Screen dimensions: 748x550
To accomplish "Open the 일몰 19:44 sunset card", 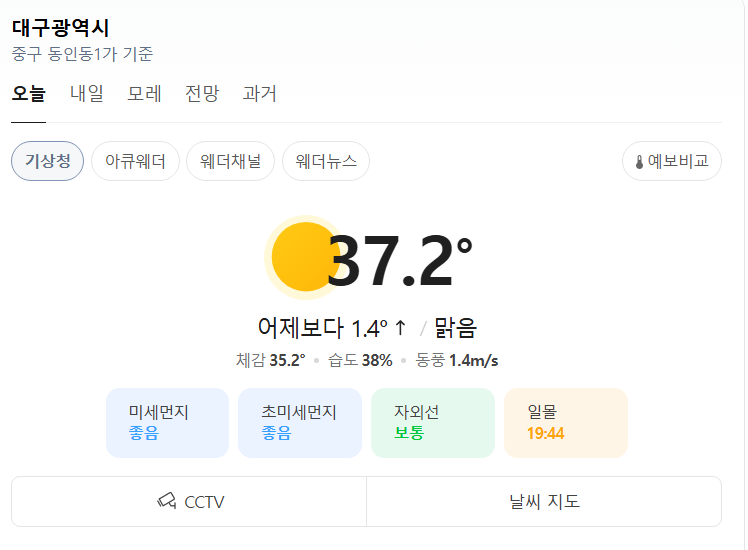I will click(x=566, y=423).
